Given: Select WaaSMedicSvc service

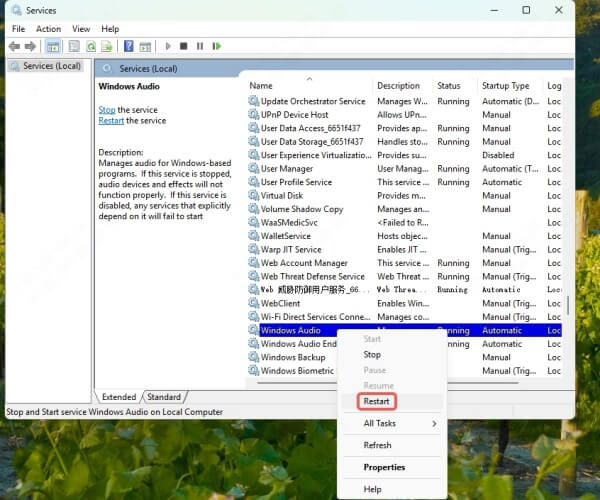Looking at the screenshot, I should [x=405, y=223].
